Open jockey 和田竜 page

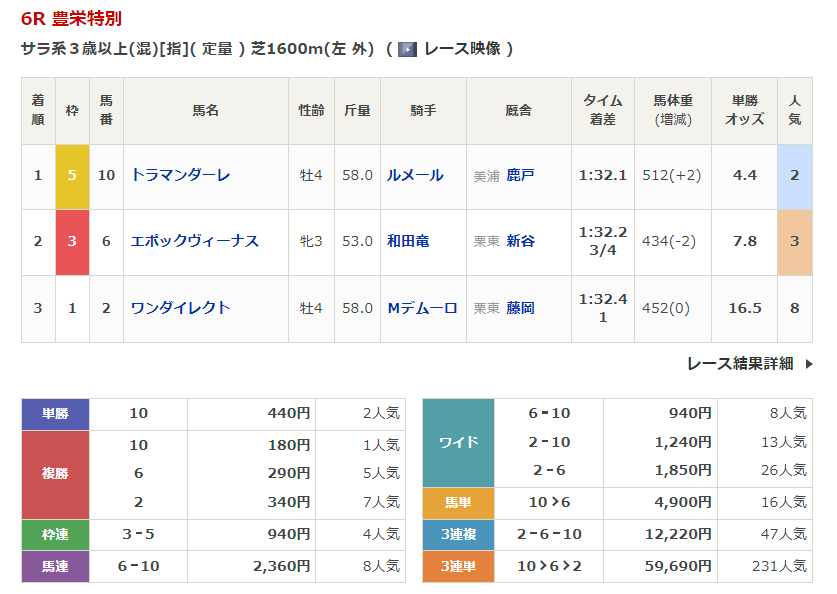pyautogui.click(x=408, y=241)
